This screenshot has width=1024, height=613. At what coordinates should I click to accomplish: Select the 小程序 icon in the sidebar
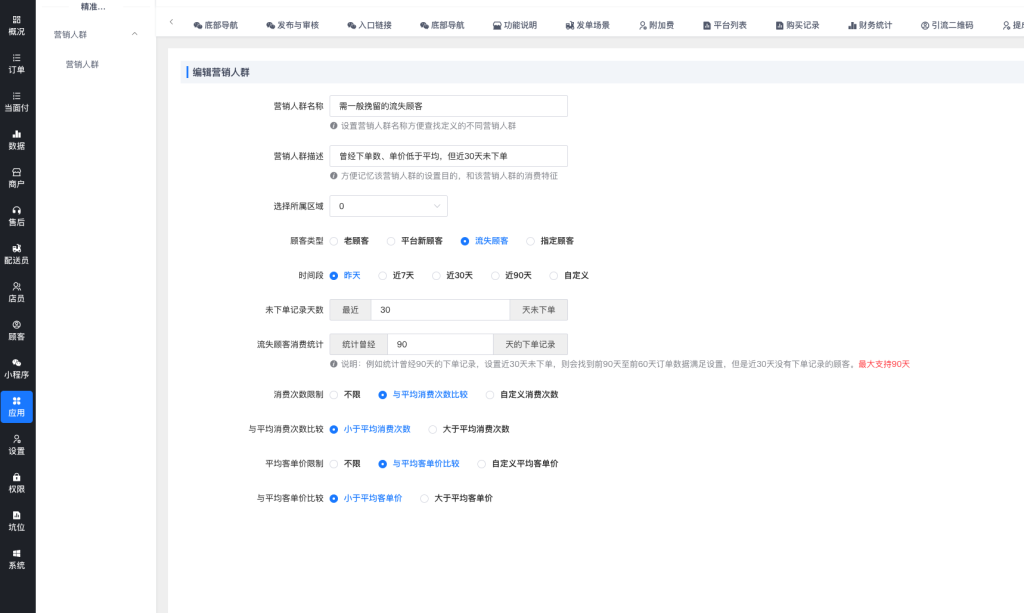16,367
